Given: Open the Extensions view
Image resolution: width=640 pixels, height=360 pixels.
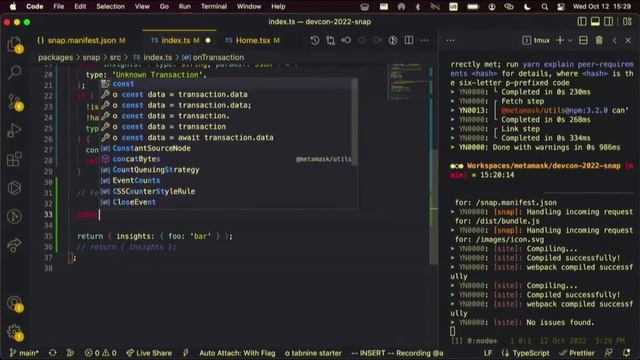Looking at the screenshot, I should click(x=15, y=159).
